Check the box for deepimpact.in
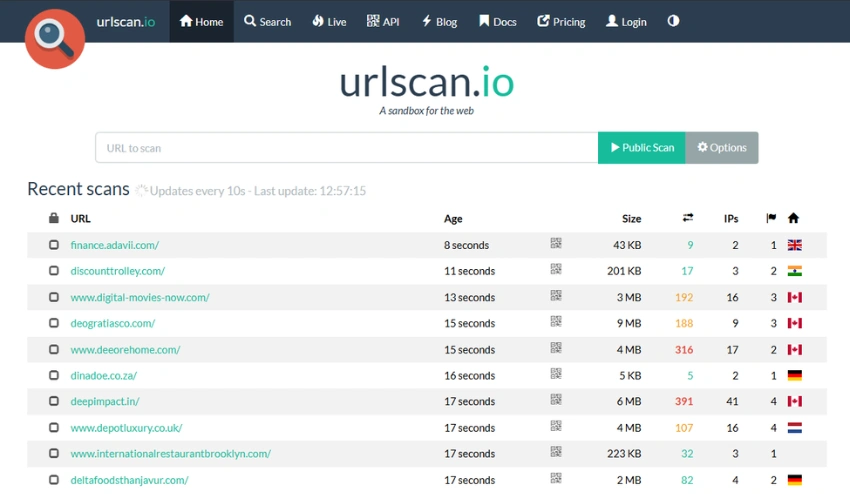This screenshot has width=850, height=494. 54,401
